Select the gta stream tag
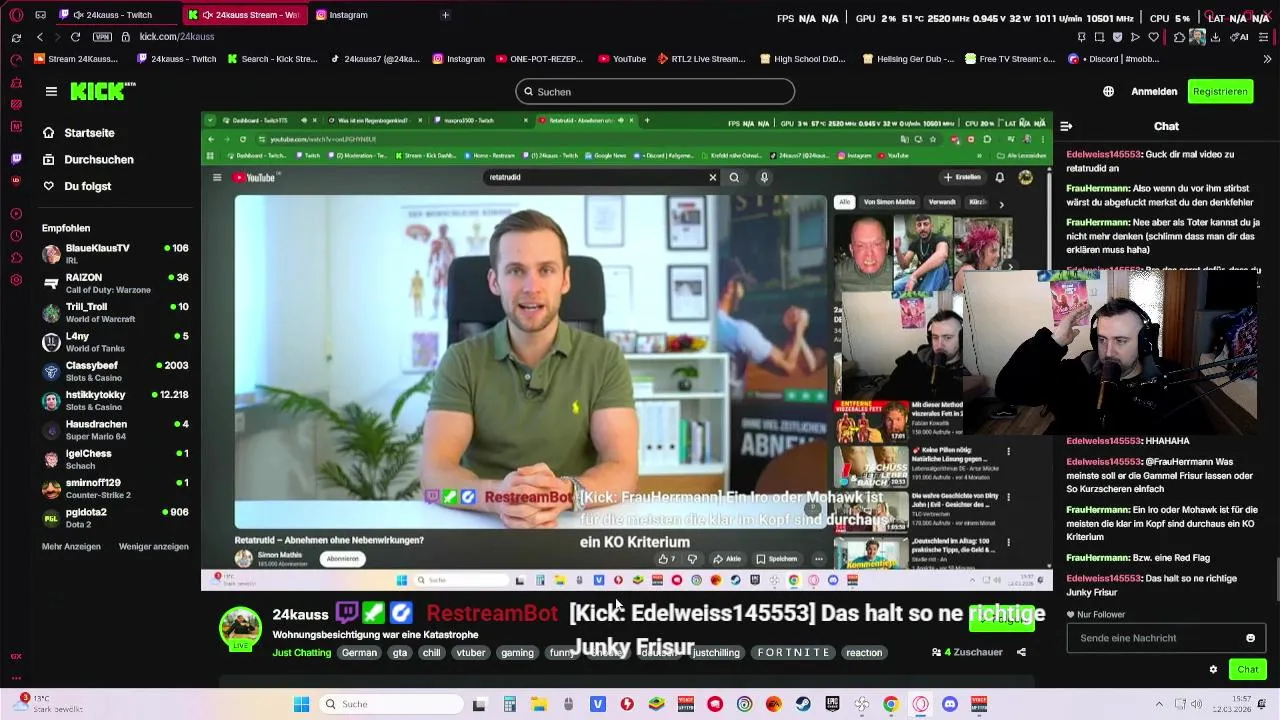The image size is (1280, 720). pos(400,653)
